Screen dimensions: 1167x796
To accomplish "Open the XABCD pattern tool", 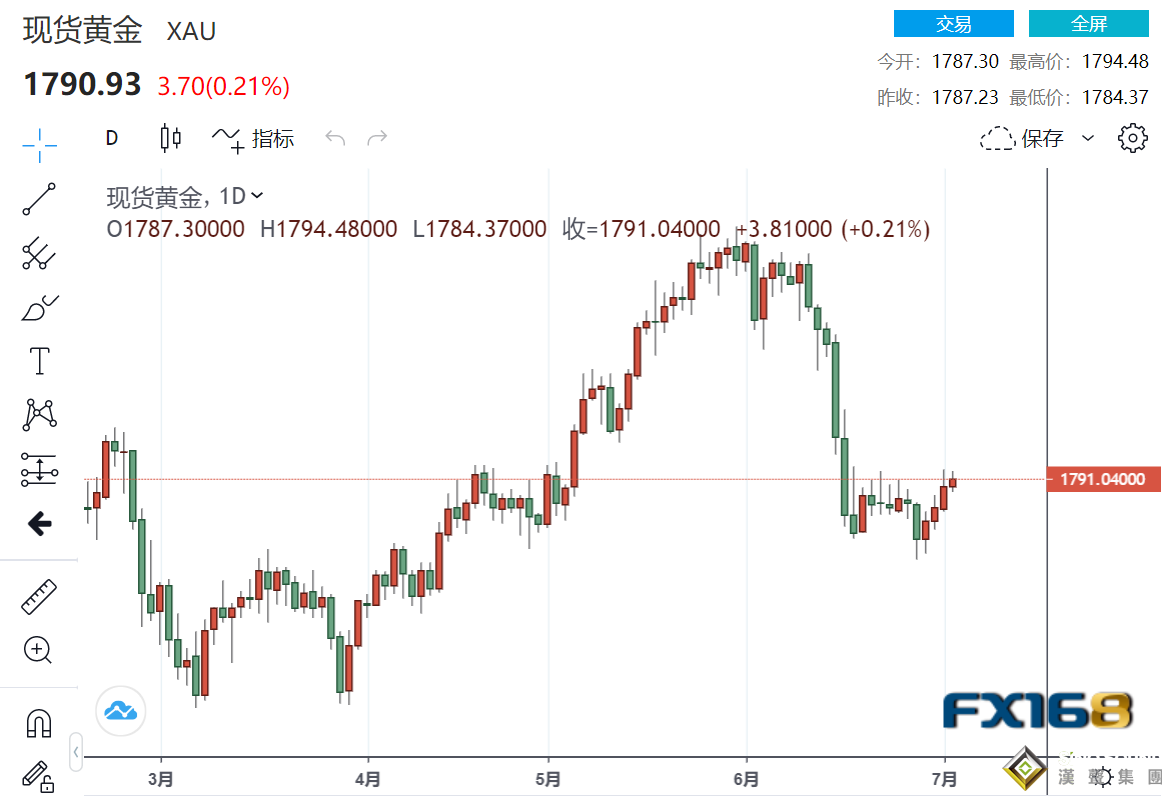I will [x=39, y=414].
